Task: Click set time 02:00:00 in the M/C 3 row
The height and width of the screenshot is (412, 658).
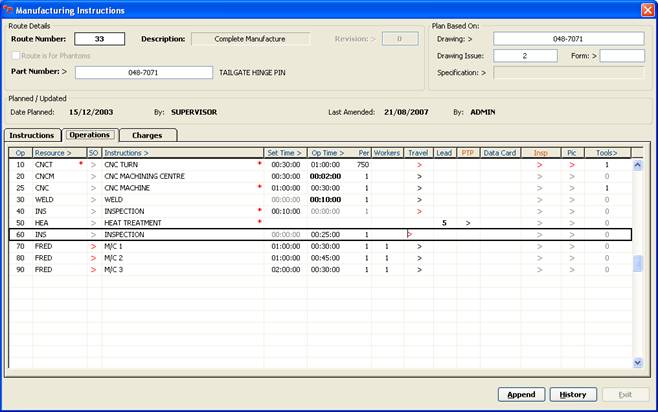Action: pos(286,270)
